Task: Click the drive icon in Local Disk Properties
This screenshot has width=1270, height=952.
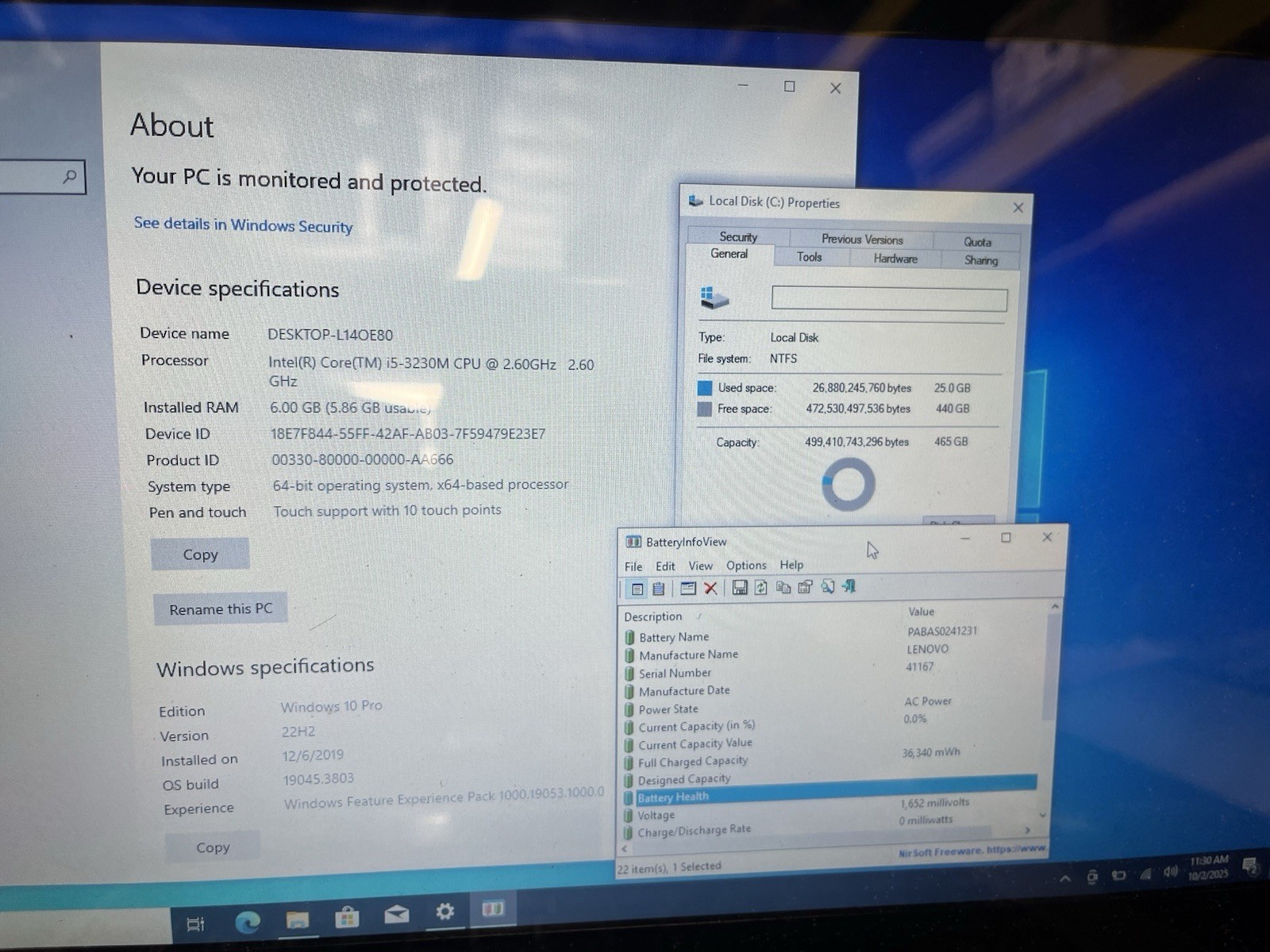Action: coord(714,298)
